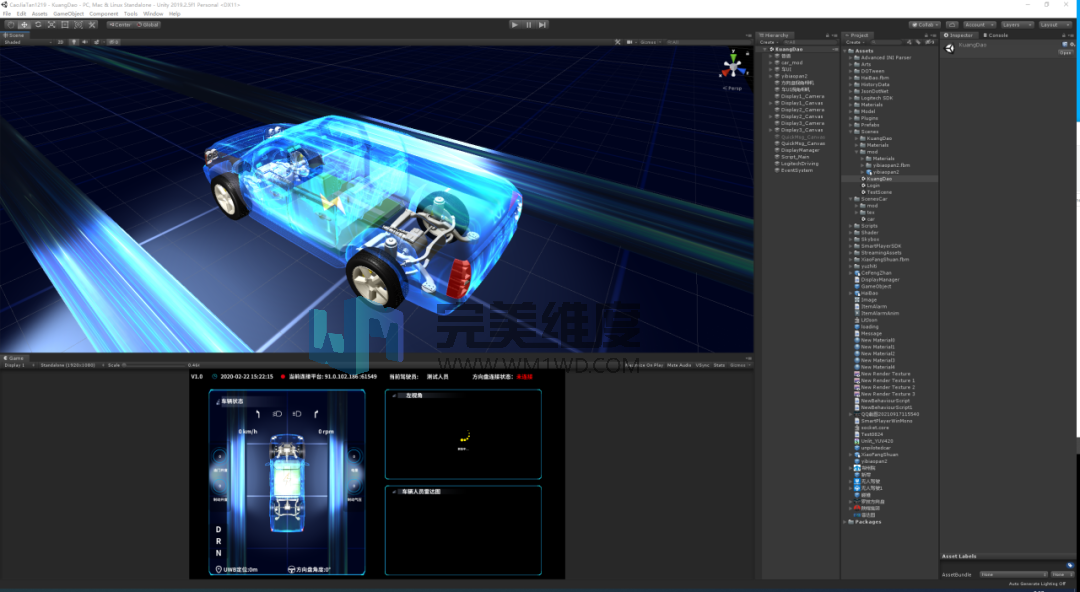Select the combined Transform tool
The image size is (1080, 592).
[x=79, y=25]
